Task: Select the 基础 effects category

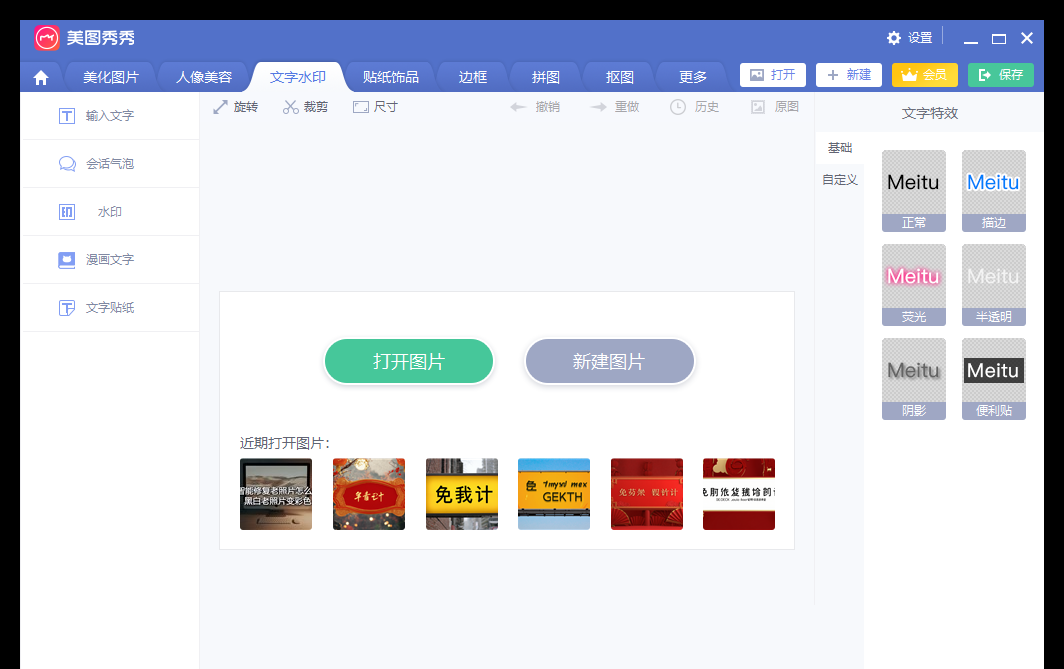Action: point(839,148)
